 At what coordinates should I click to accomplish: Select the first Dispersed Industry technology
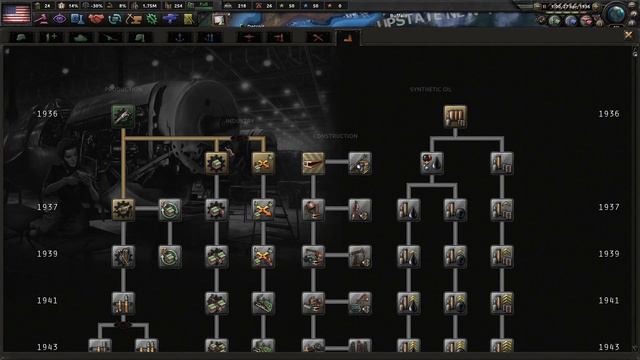pyautogui.click(x=263, y=163)
